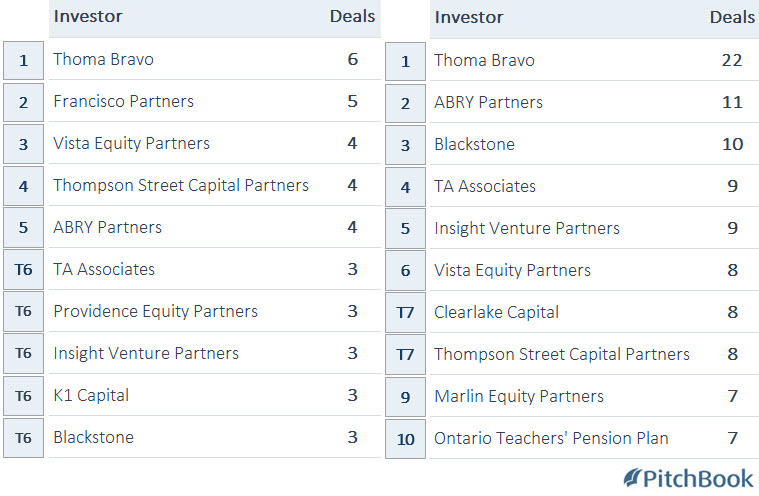Click Vista Equity Partners in left table

pos(131,143)
